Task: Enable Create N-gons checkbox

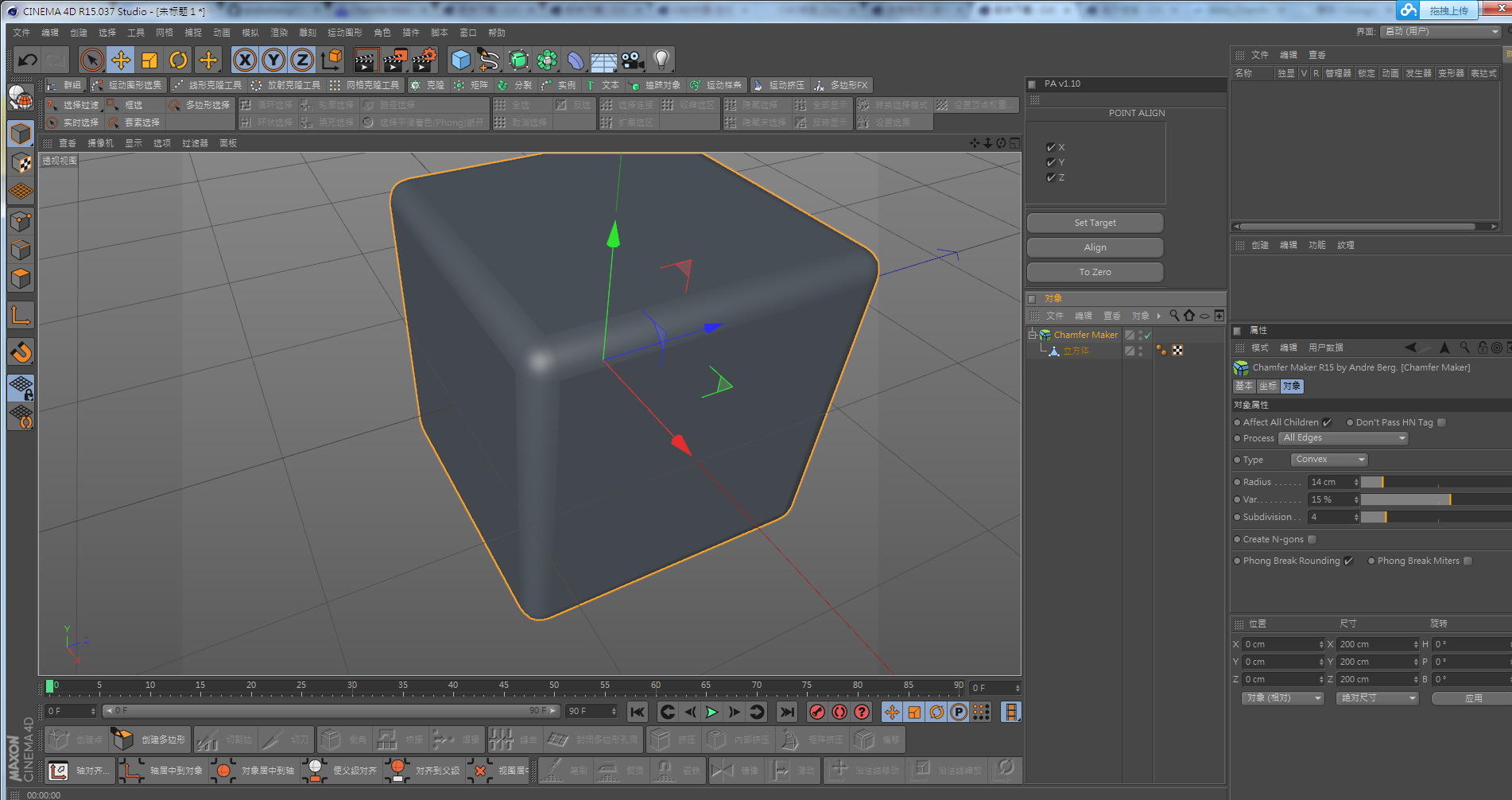Action: coord(1312,539)
